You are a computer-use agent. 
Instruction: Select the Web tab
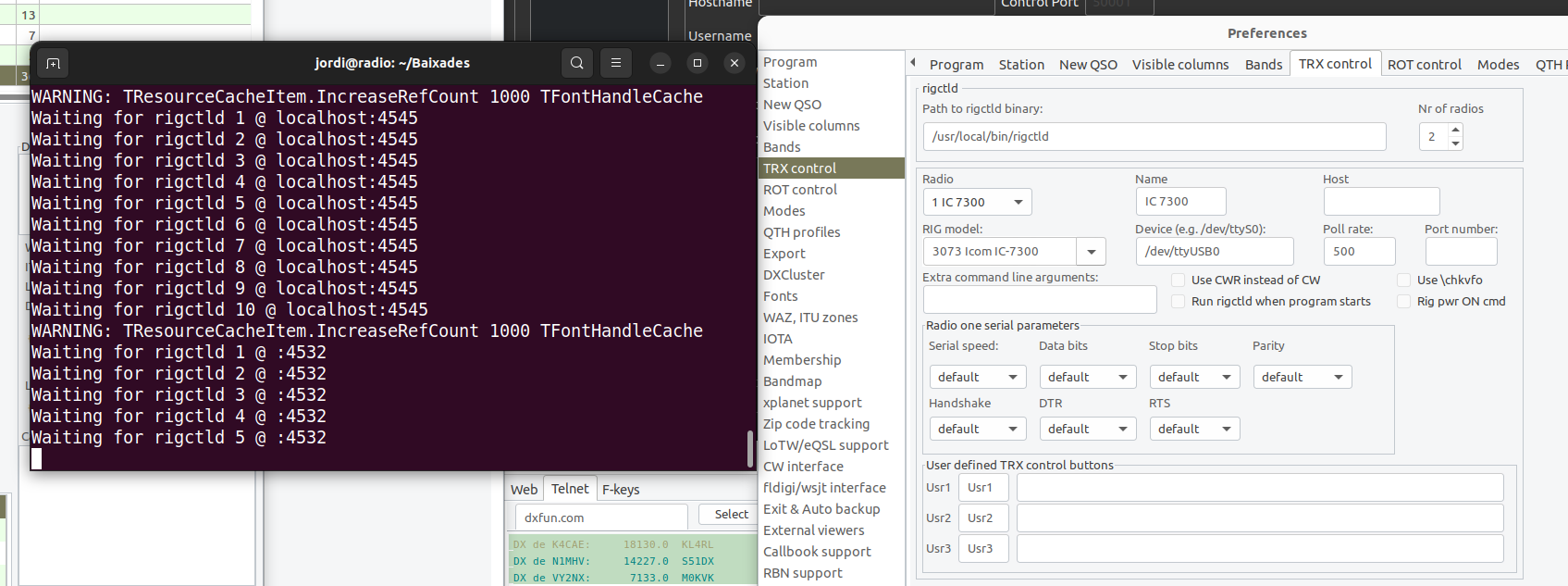(524, 490)
